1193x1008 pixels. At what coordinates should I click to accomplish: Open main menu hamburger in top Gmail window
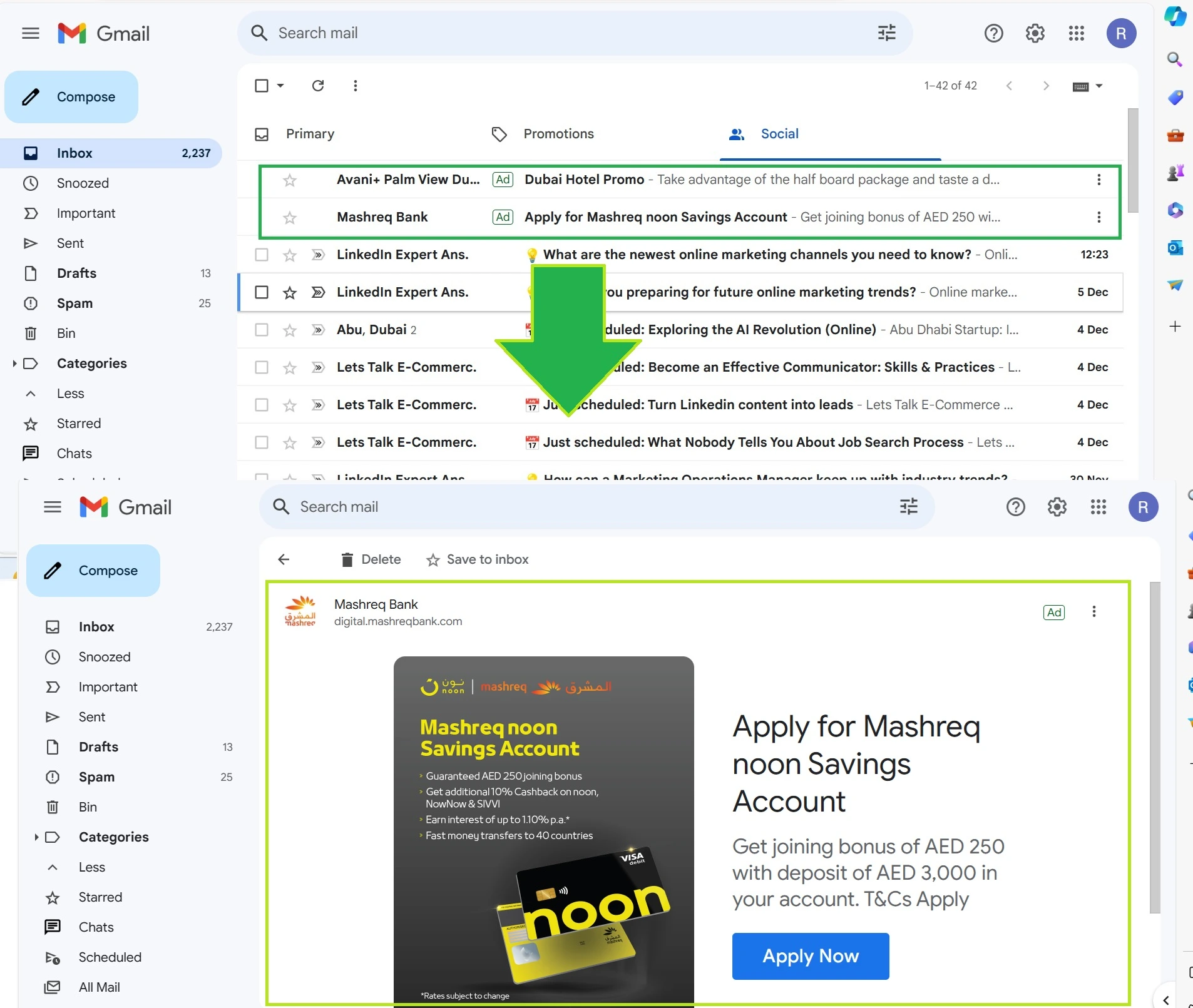coord(30,33)
